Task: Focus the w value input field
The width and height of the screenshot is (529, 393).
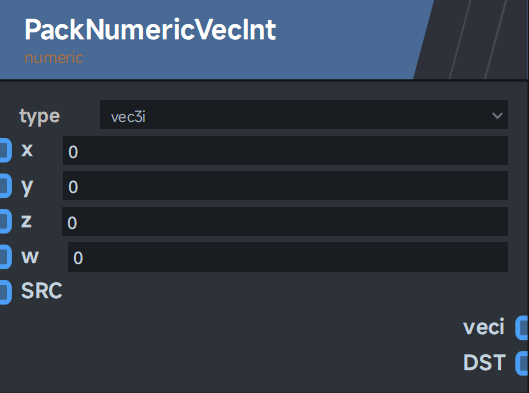Action: click(x=288, y=257)
